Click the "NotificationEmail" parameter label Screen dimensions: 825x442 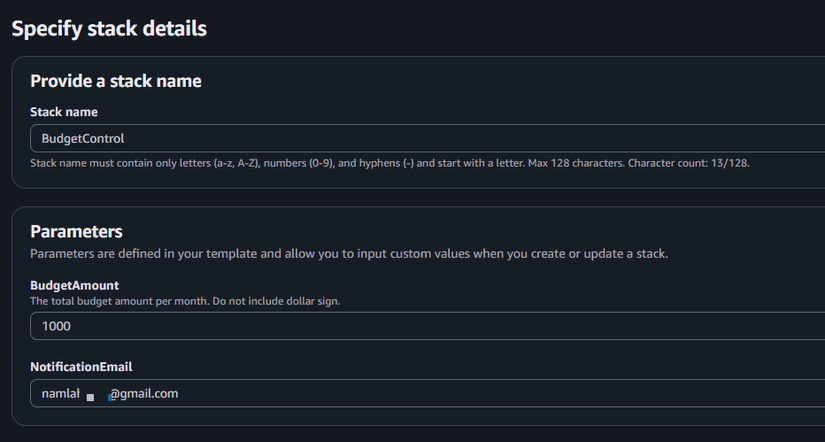pos(81,367)
